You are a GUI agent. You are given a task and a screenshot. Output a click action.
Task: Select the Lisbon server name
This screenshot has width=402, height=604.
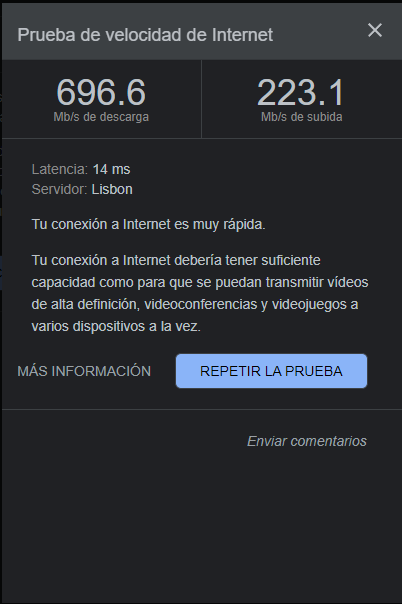(x=112, y=189)
